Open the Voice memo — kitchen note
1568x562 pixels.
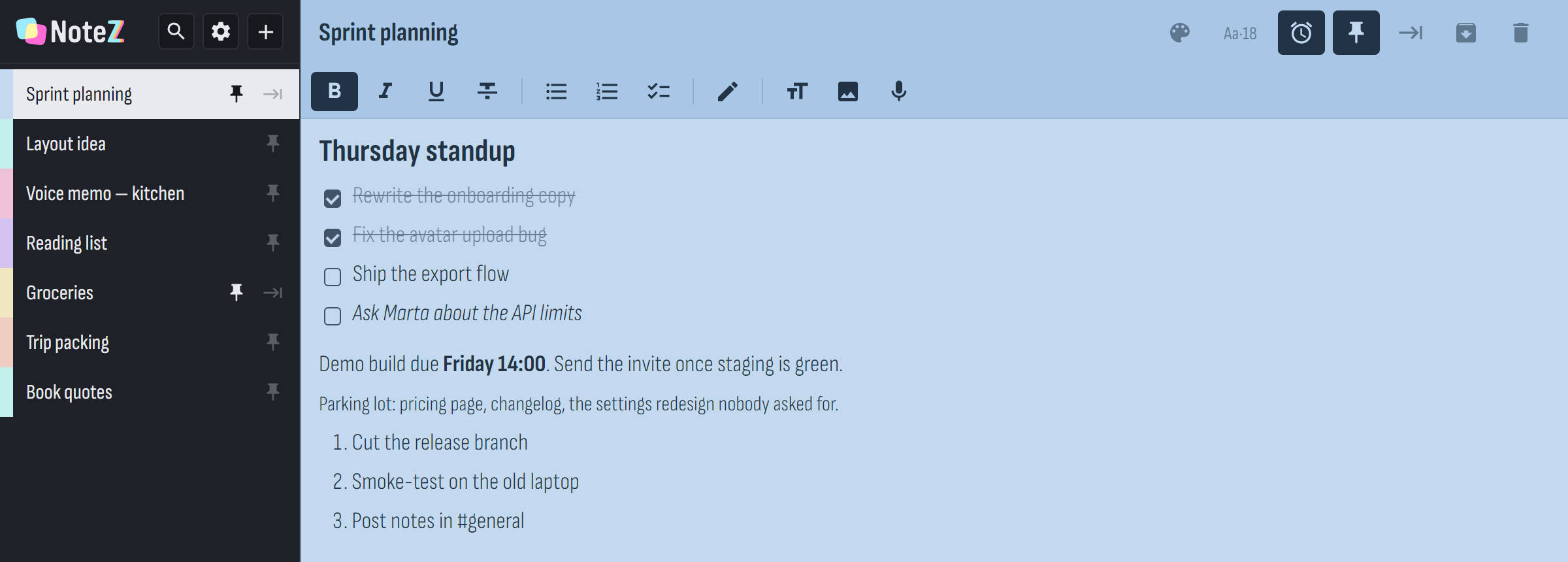(x=150, y=193)
